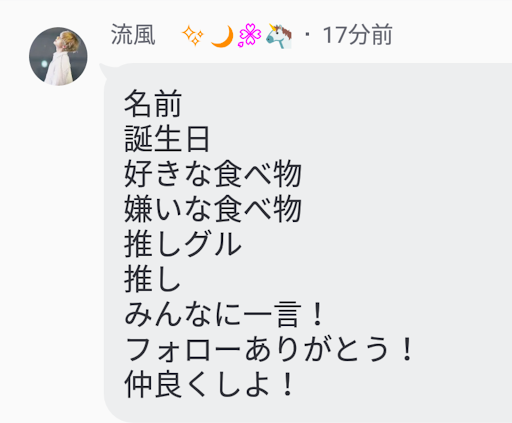Click the みんなに一言 line
Viewport: 512px width, 423px height.
(224, 315)
